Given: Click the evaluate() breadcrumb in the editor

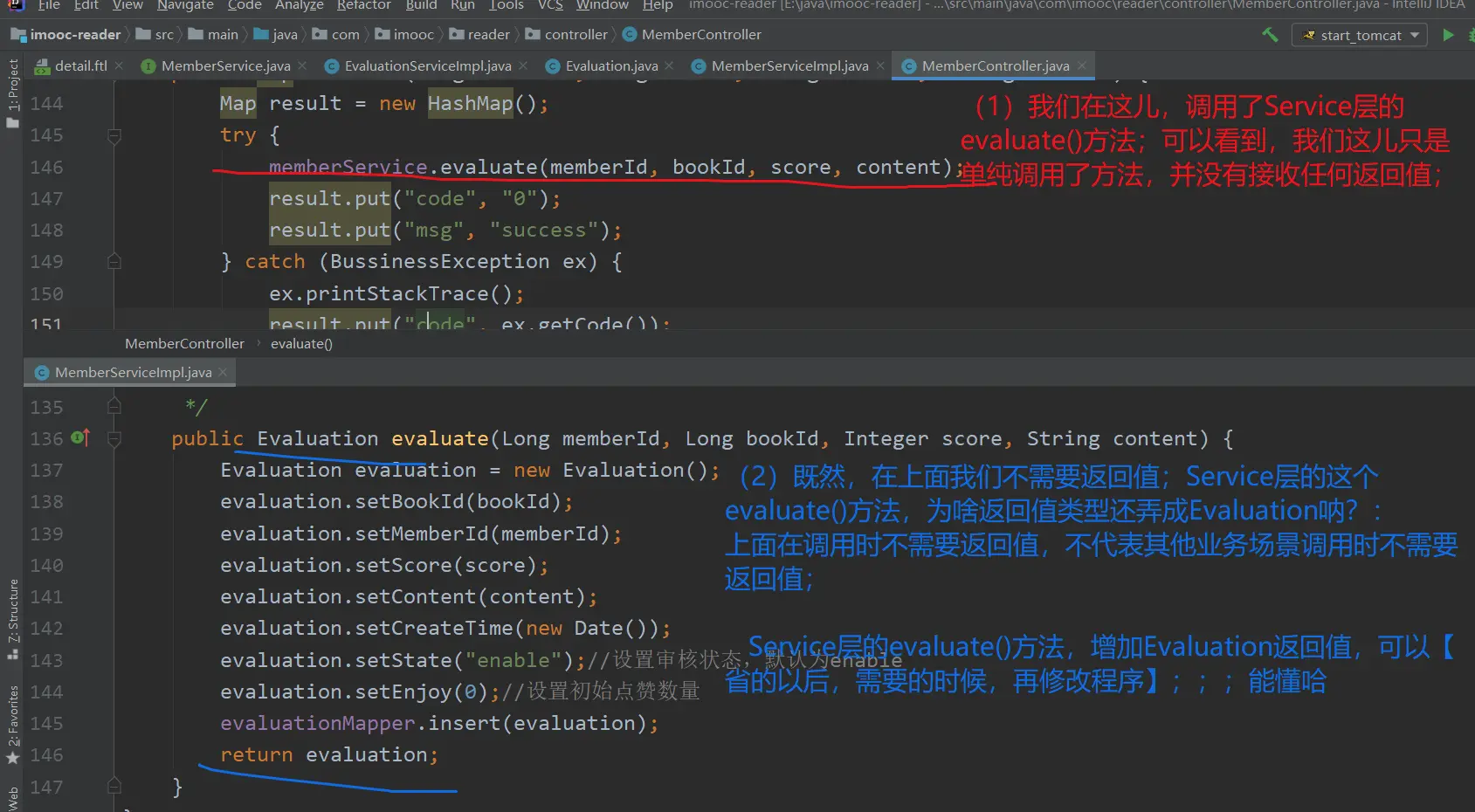Looking at the screenshot, I should [x=301, y=344].
